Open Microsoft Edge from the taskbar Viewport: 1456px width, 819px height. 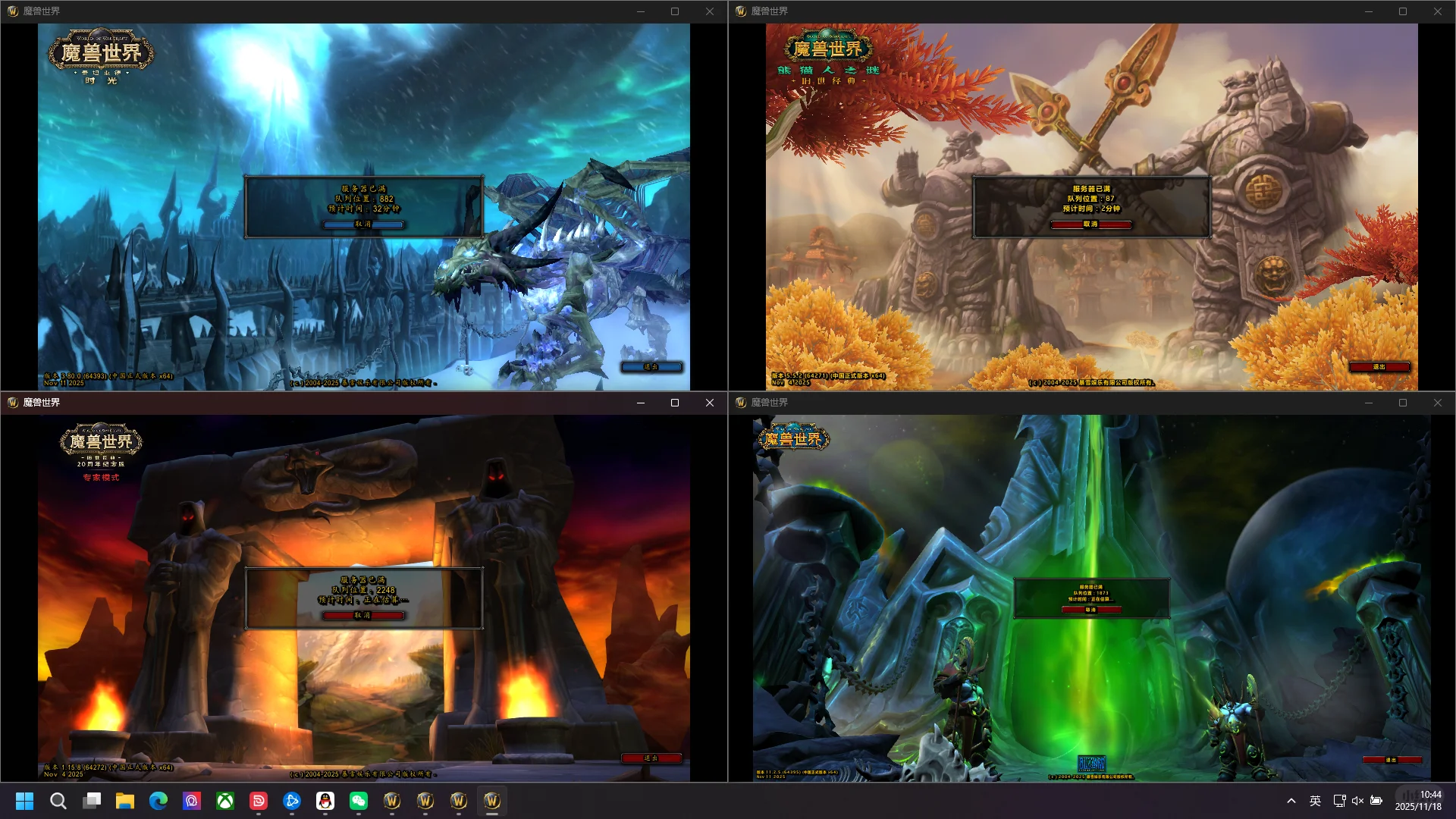[x=158, y=801]
